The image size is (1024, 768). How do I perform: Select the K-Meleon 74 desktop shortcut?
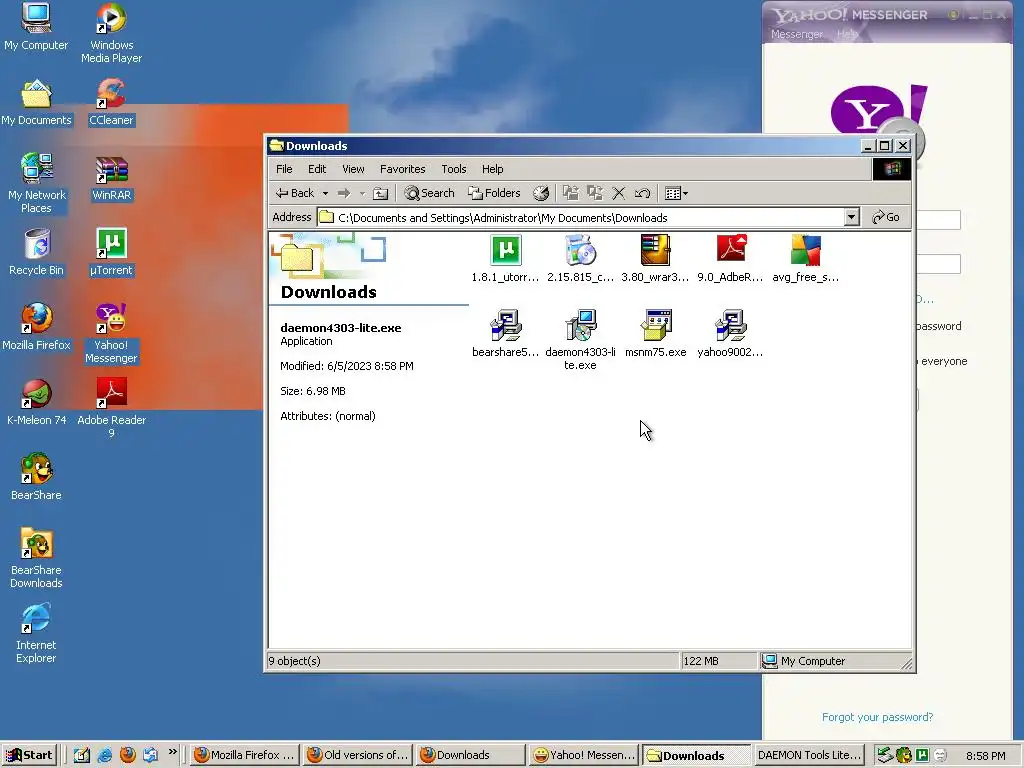[x=37, y=402]
